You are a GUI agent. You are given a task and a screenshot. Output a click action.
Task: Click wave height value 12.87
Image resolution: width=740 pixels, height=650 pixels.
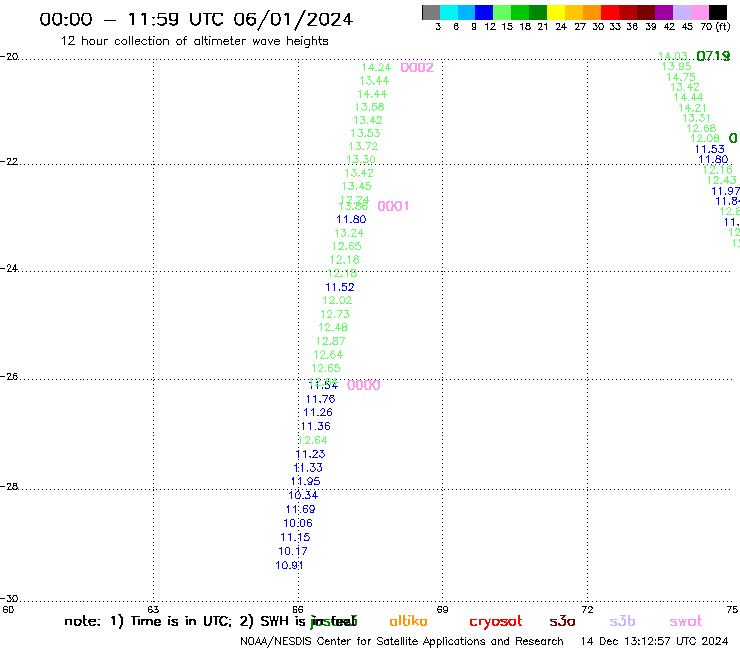(330, 341)
